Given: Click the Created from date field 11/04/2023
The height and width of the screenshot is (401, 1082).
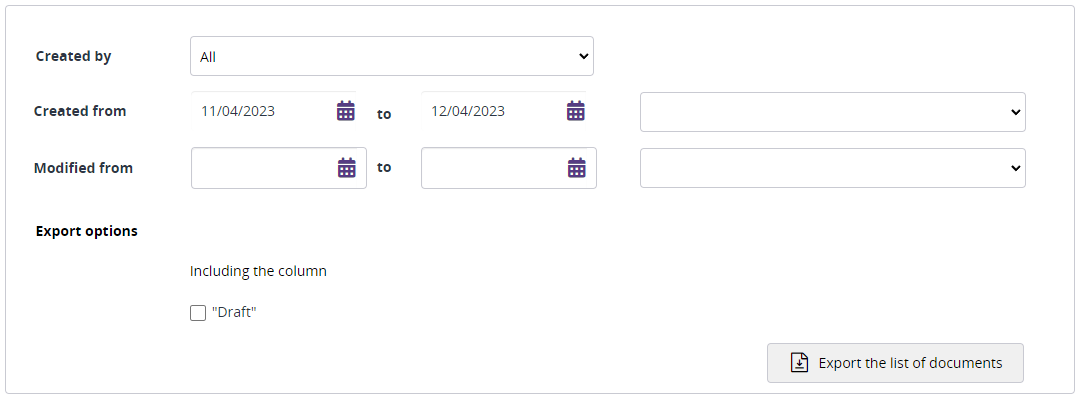Looking at the screenshot, I should click(260, 111).
